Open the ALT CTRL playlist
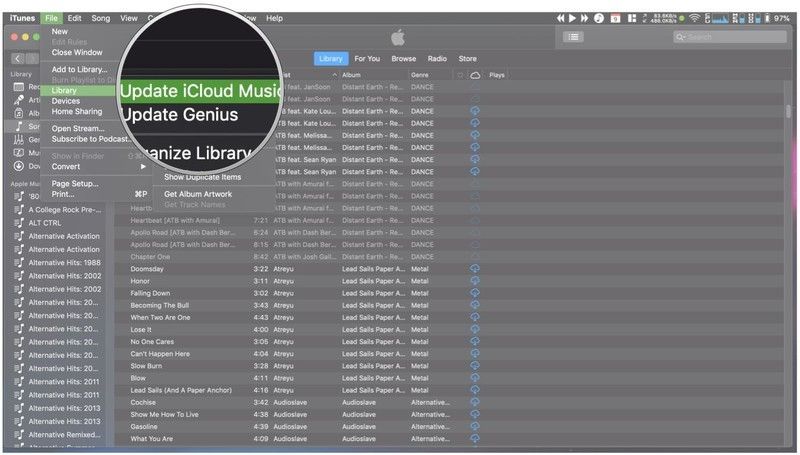 [x=44, y=223]
